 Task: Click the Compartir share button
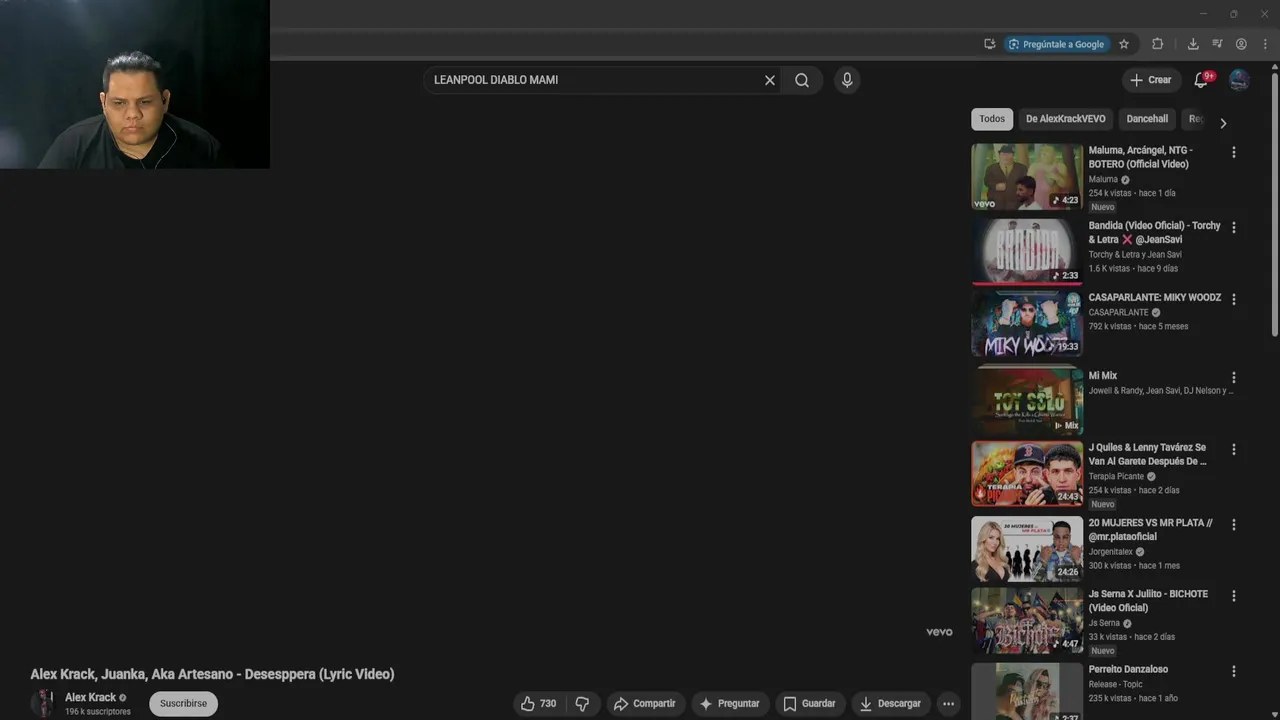pyautogui.click(x=645, y=703)
